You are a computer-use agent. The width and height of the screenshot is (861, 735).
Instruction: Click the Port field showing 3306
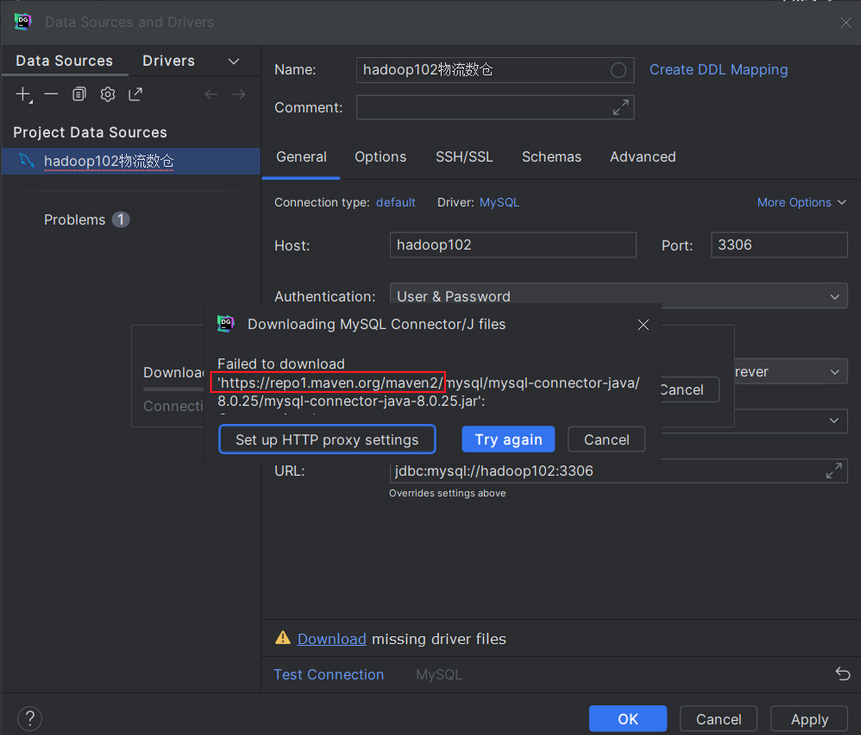click(779, 245)
